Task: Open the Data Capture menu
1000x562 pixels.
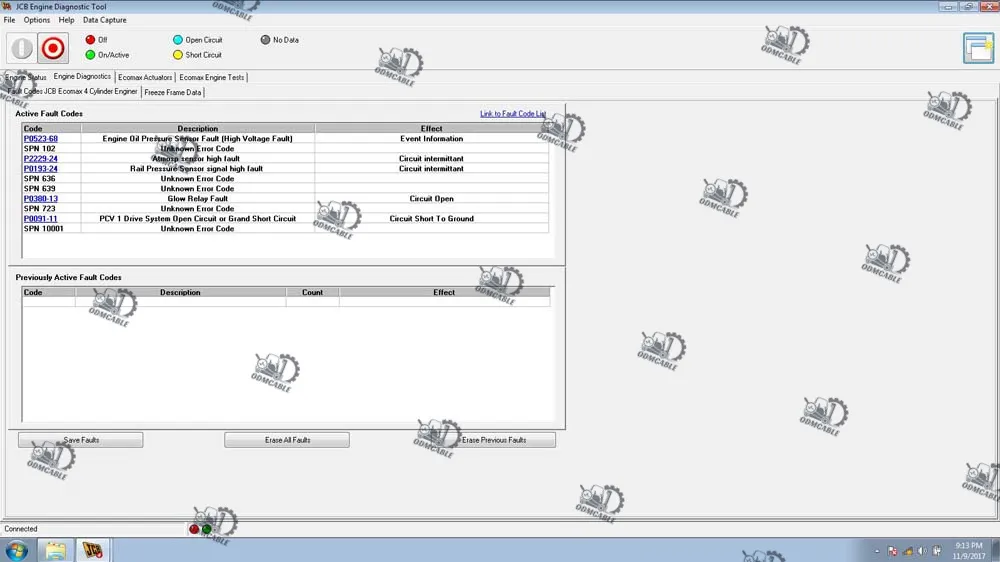Action: pos(104,20)
